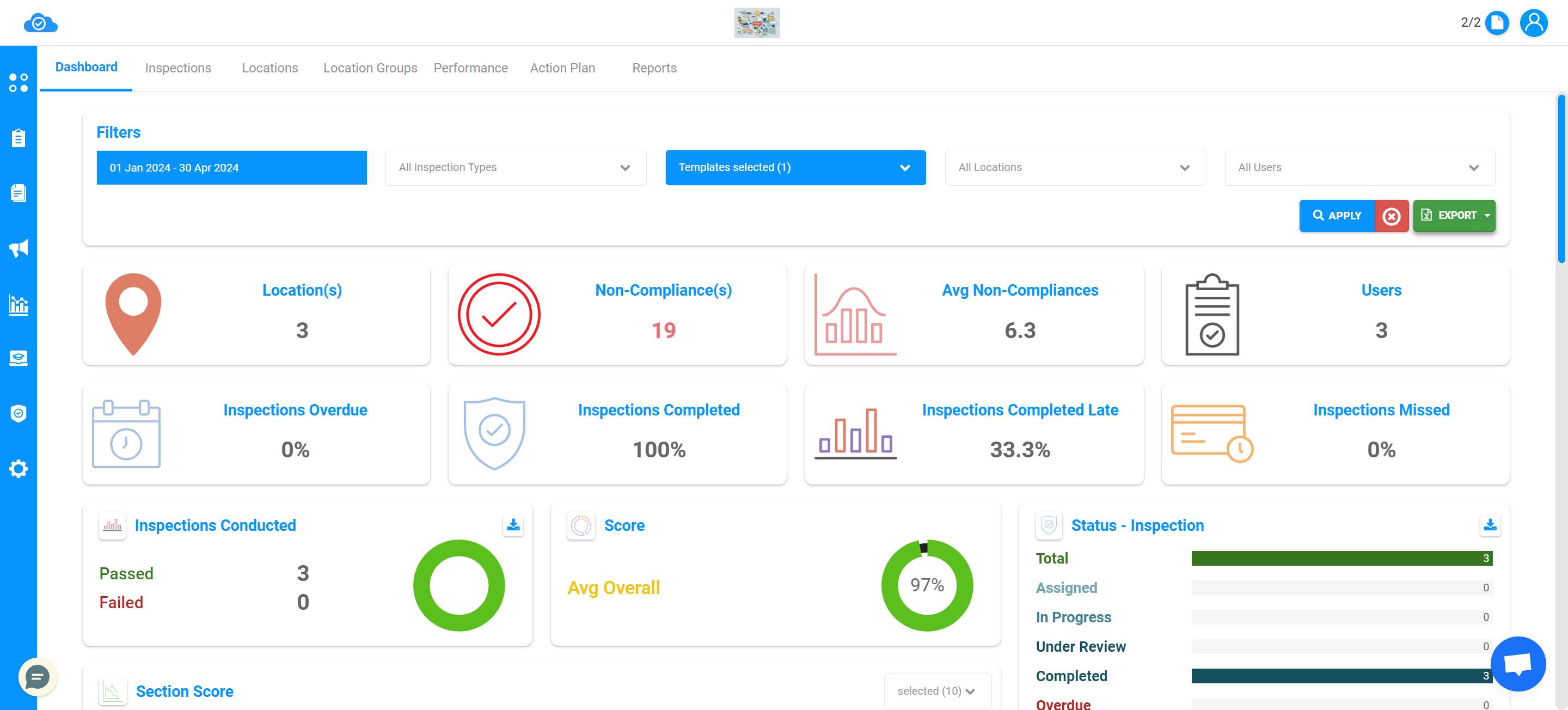Download the Inspections Conducted chart
Viewport: 1568px width, 710px height.
click(513, 525)
